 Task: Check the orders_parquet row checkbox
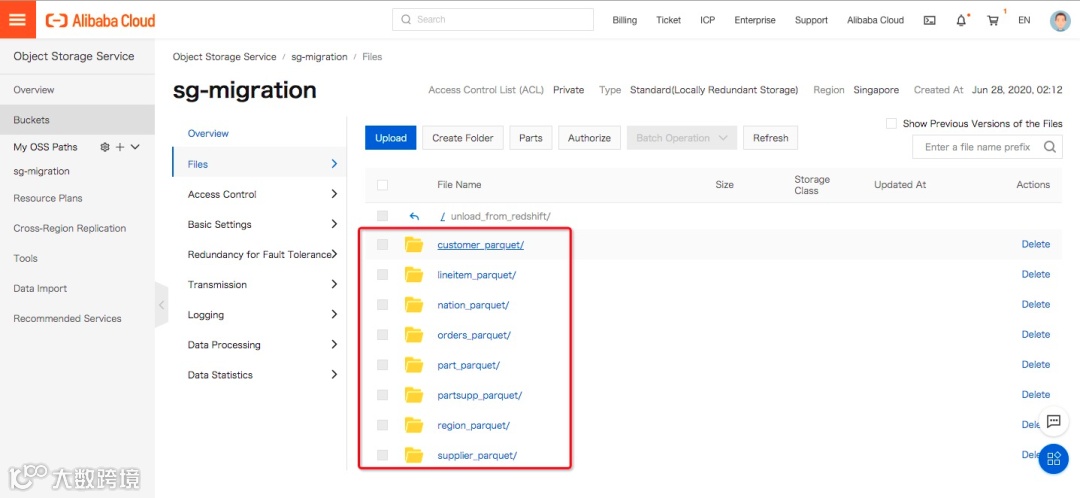pos(382,335)
